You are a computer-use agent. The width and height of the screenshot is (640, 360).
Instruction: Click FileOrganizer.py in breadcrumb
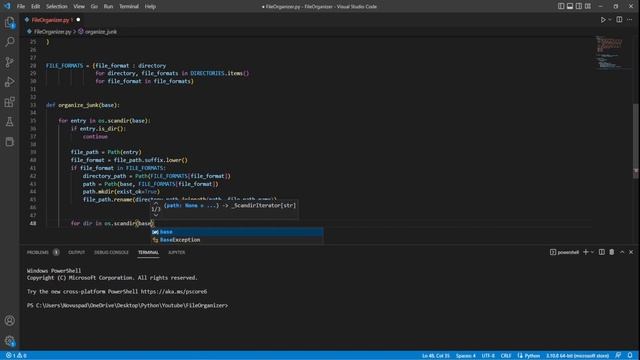coord(52,31)
